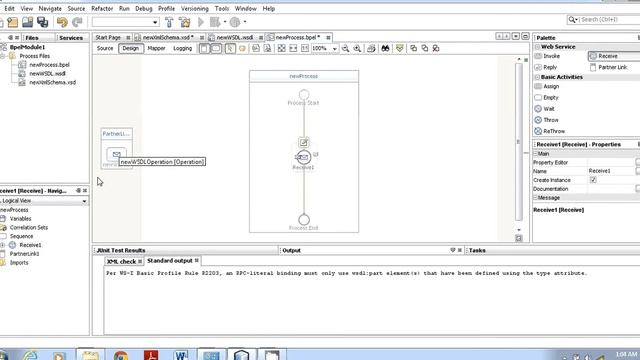Screen dimensions: 640x360
Task: Click the Receive1 envelope node in diagram
Action: point(303,157)
